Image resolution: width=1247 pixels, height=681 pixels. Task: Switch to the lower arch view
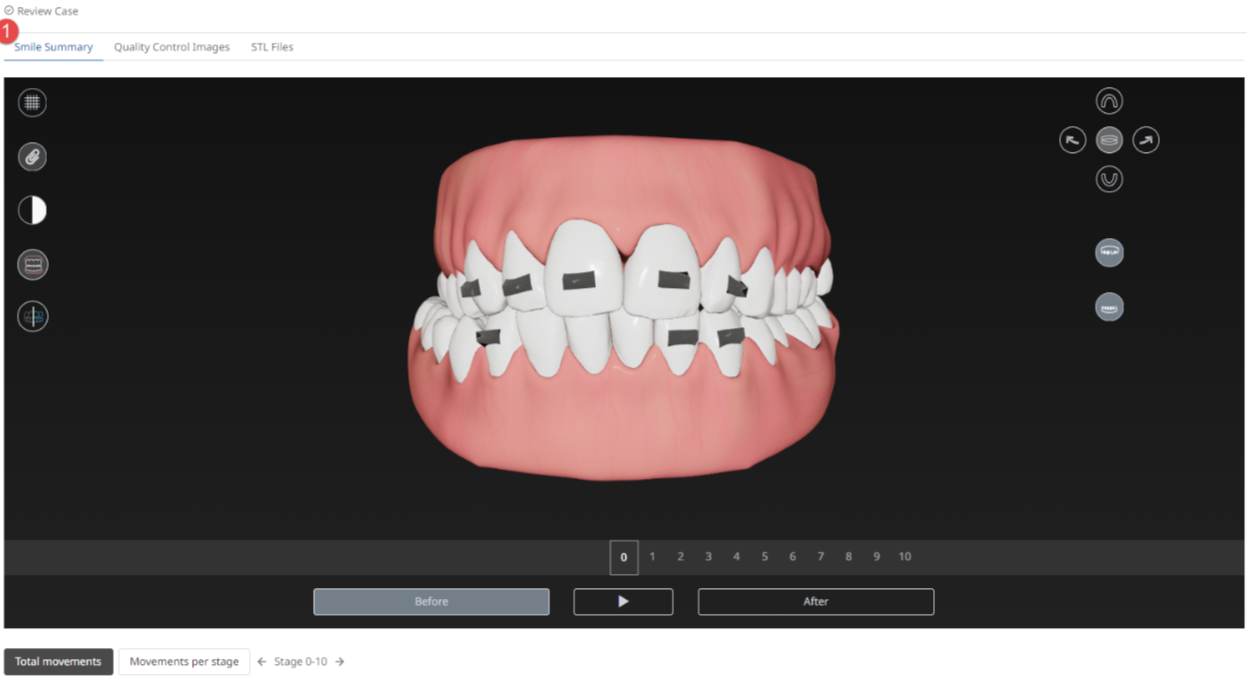pyautogui.click(x=1109, y=178)
